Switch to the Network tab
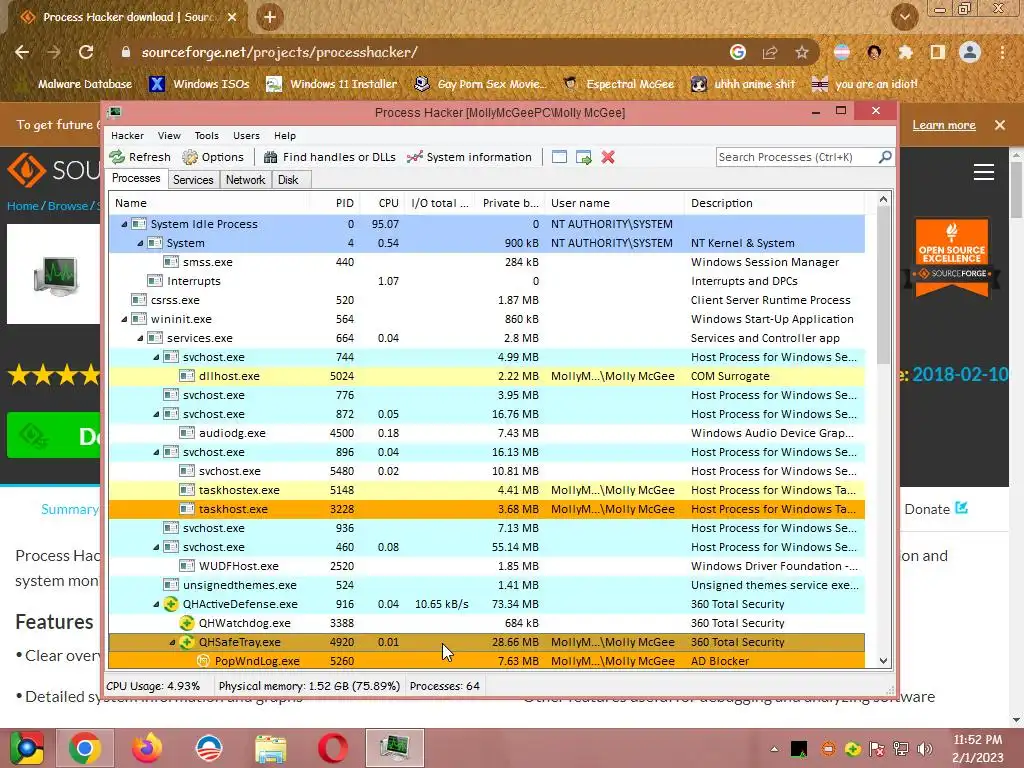 pos(246,180)
